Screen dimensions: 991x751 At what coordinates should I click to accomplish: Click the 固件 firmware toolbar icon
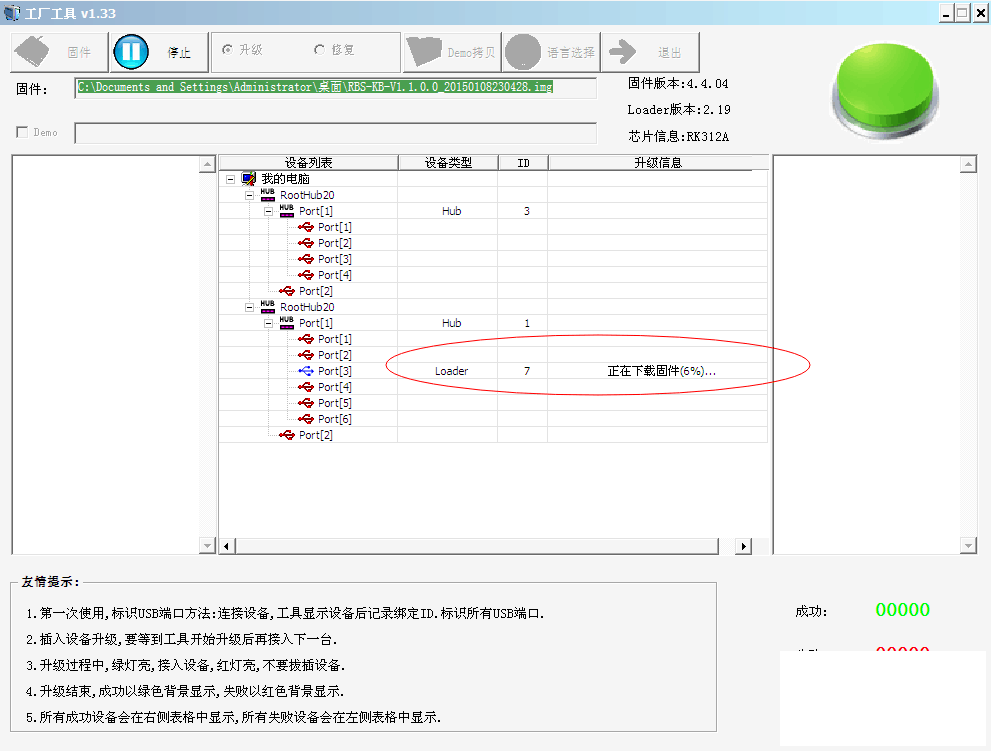(x=32, y=52)
